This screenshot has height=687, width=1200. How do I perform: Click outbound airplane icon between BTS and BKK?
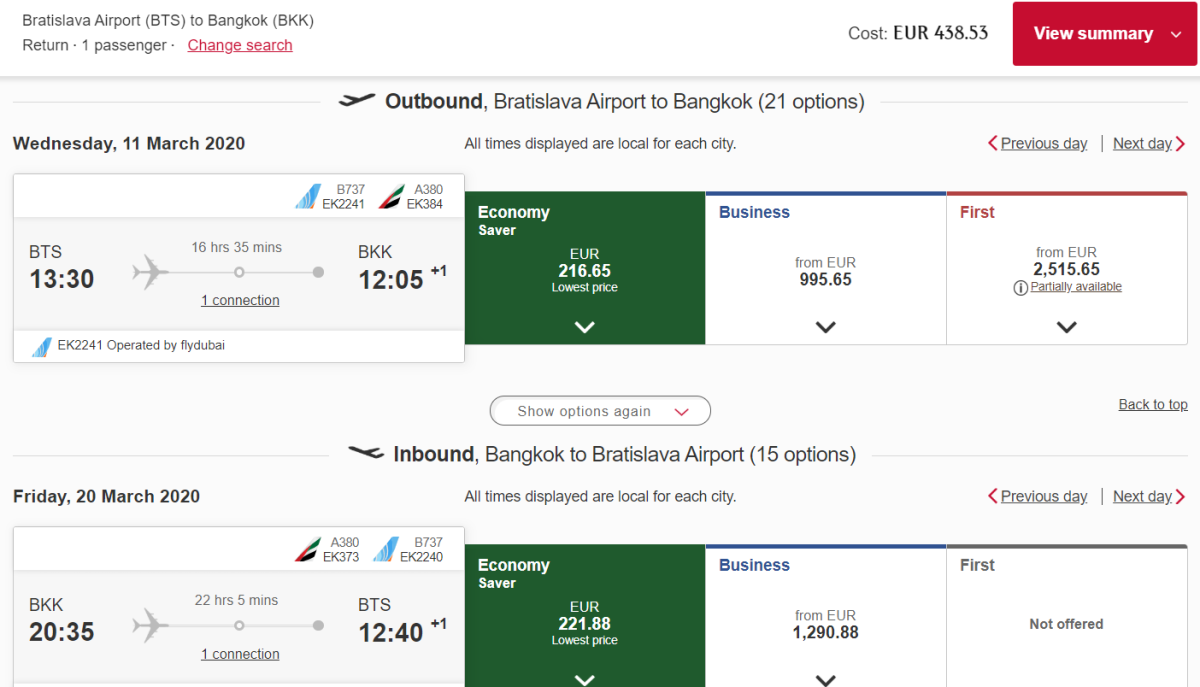click(x=151, y=272)
